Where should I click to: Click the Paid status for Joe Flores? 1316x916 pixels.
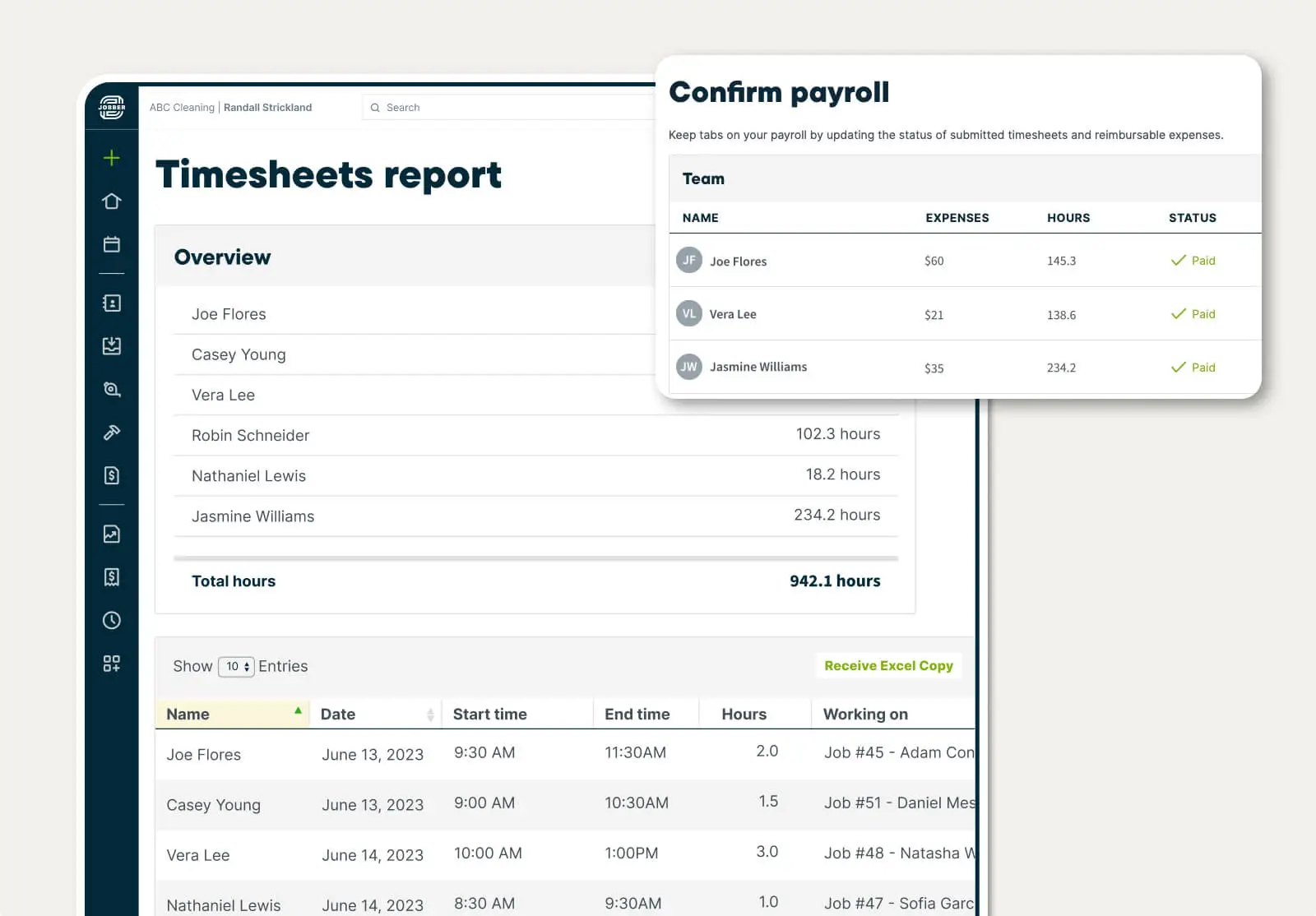(1193, 261)
